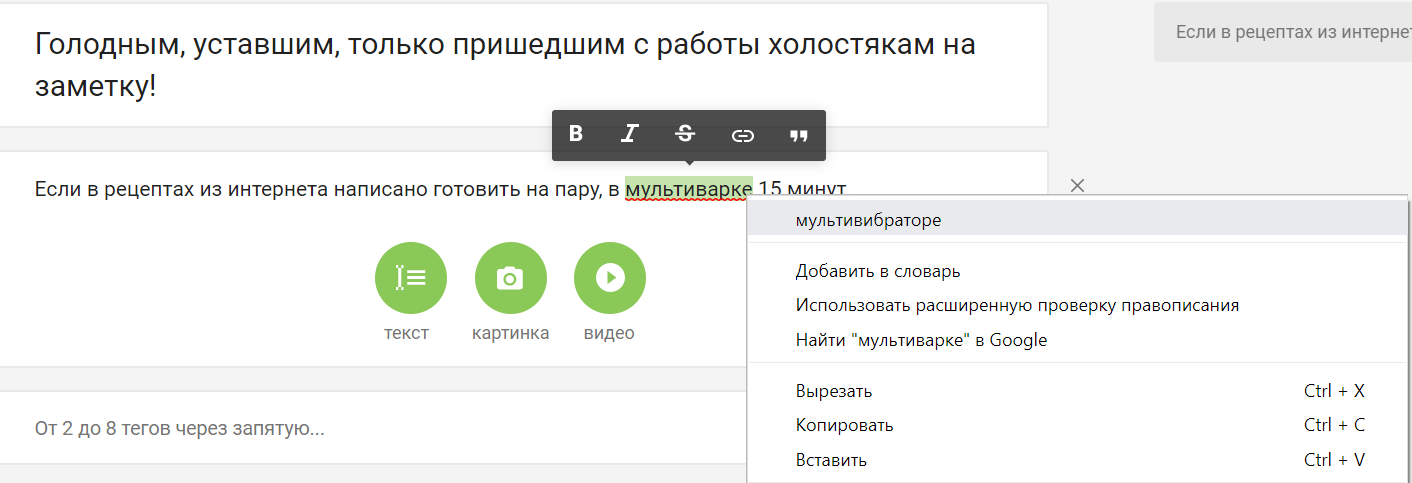
Task: Choose spelling suggestion "мультивибраторе"
Action: pos(868,220)
